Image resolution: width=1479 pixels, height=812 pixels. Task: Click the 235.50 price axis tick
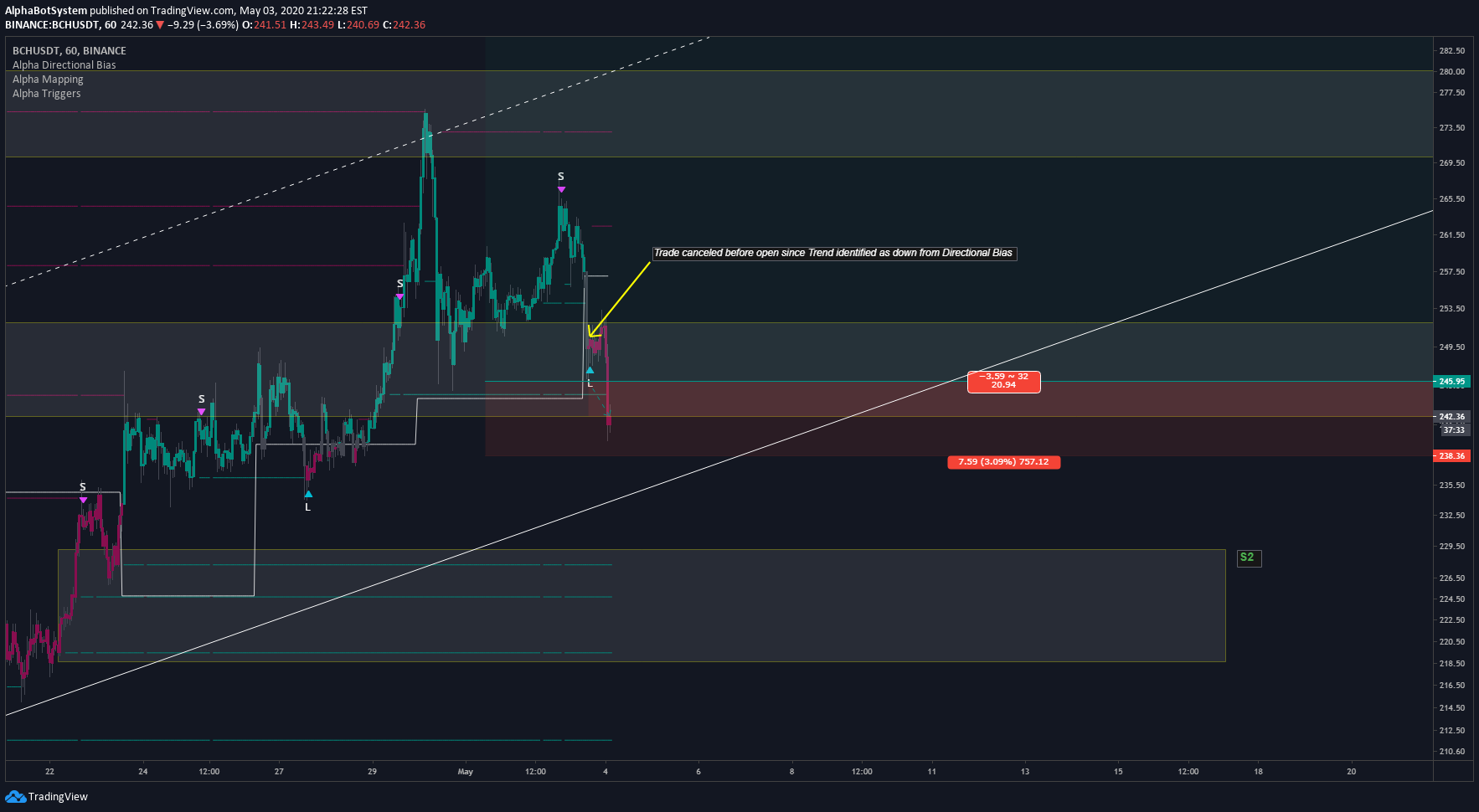tap(1452, 486)
